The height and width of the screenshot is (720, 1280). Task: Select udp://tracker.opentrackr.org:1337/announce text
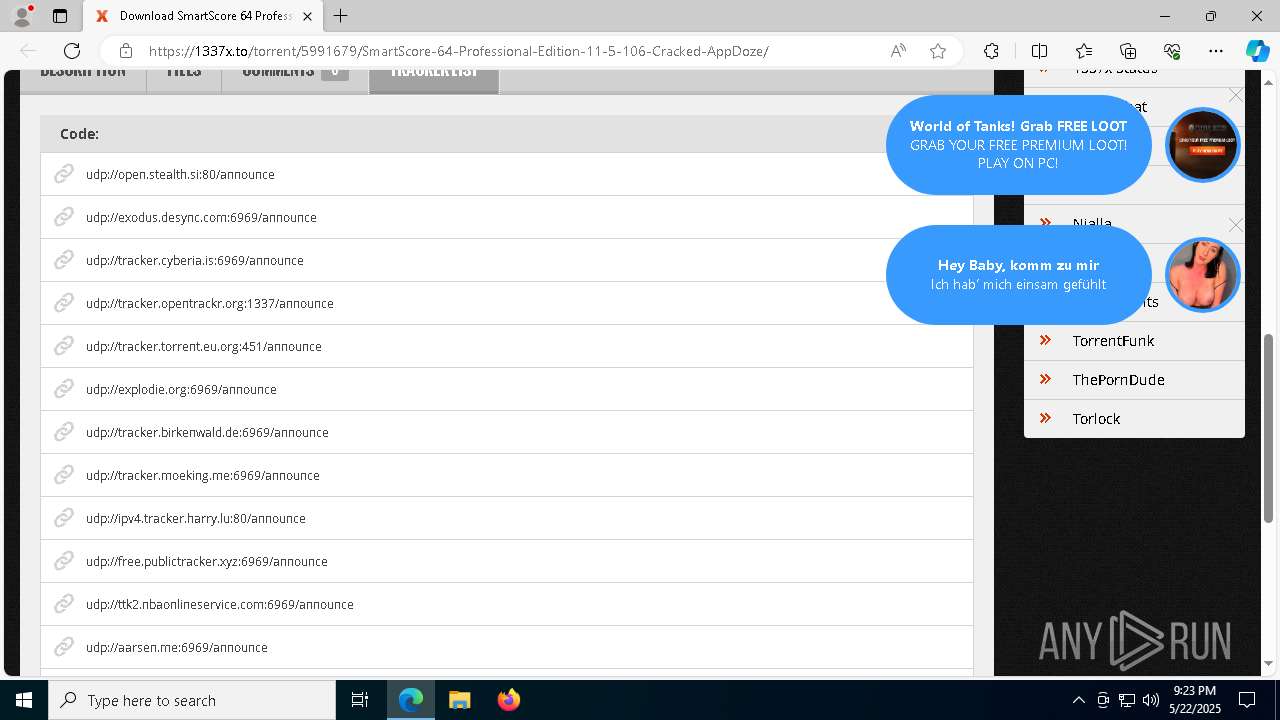[210, 303]
